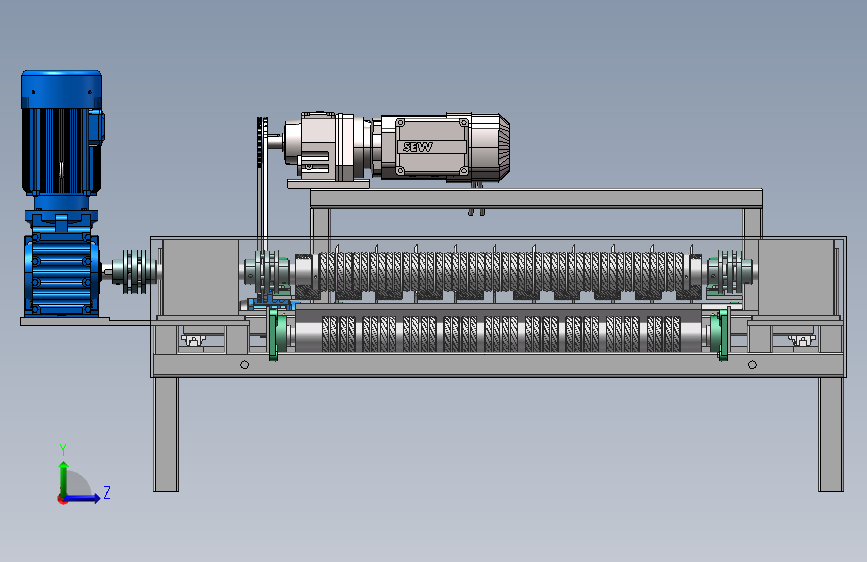
Task: Select the lower grooved roller
Action: tap(500, 334)
